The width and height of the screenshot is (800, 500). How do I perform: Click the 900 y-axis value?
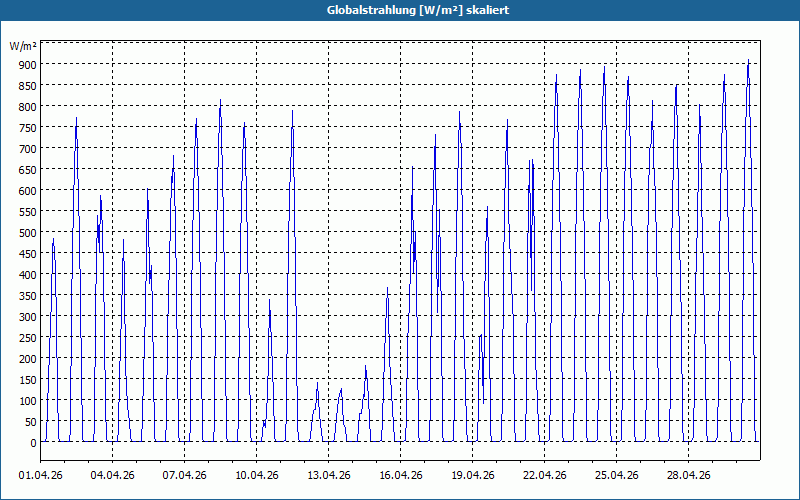coord(28,64)
